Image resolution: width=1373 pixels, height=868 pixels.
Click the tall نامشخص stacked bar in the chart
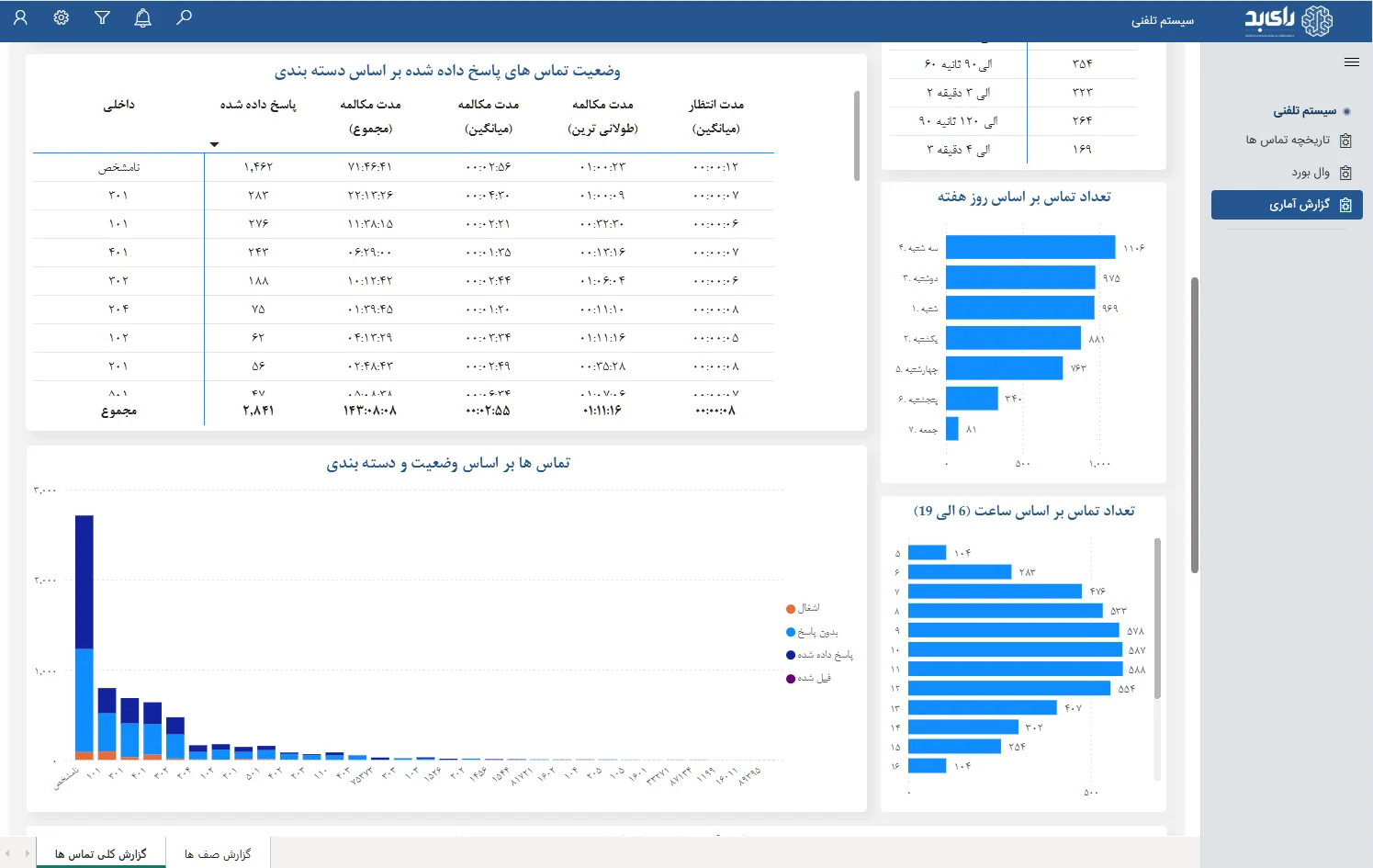pyautogui.click(x=84, y=637)
